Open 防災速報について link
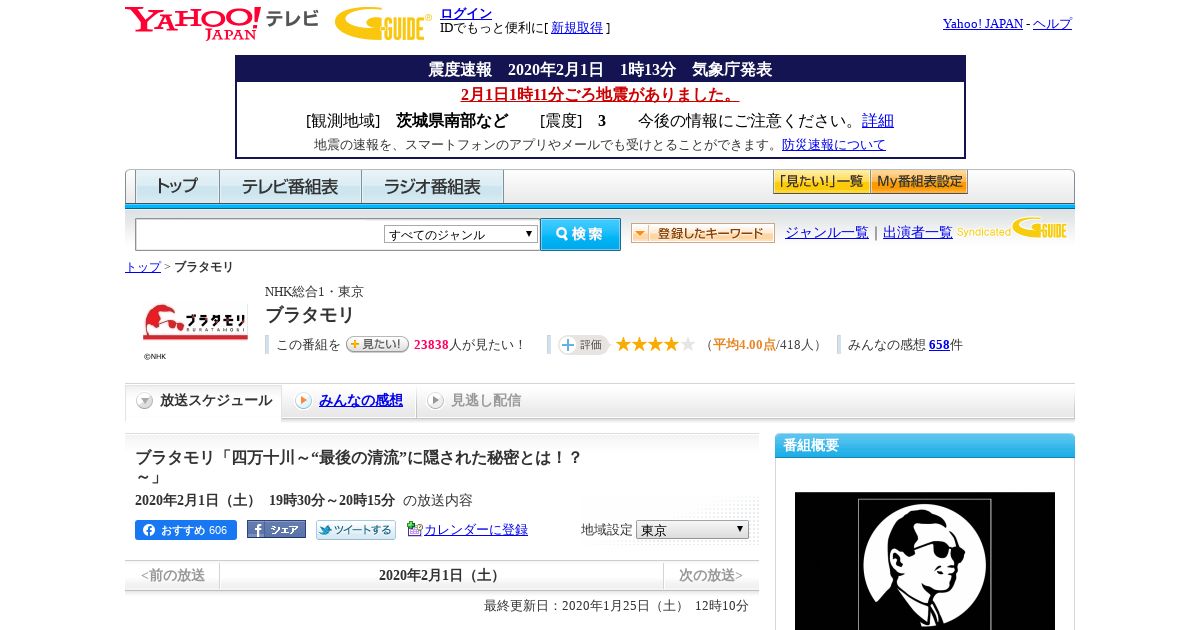1200x630 pixels. pyautogui.click(x=834, y=145)
